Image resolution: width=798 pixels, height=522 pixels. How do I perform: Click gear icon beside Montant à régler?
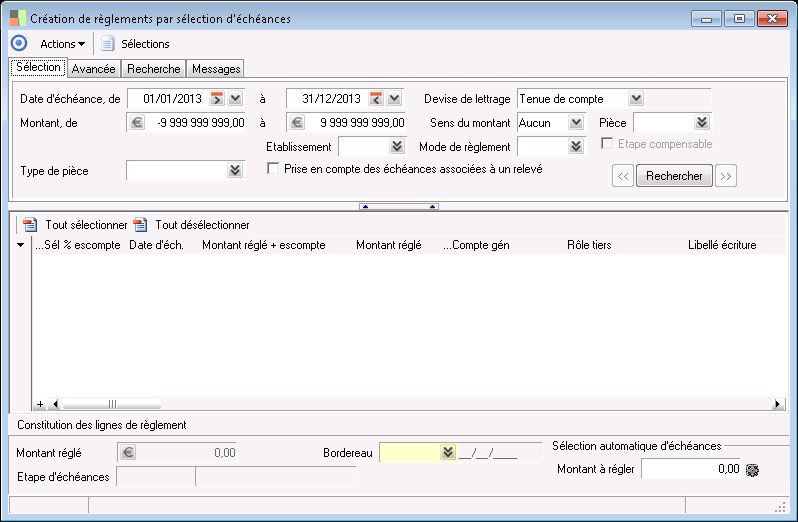point(752,470)
